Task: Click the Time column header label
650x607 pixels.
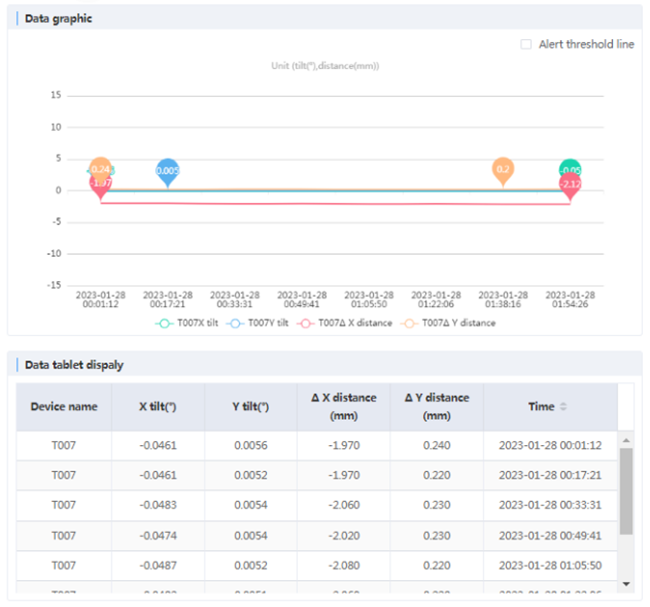Action: 541,407
